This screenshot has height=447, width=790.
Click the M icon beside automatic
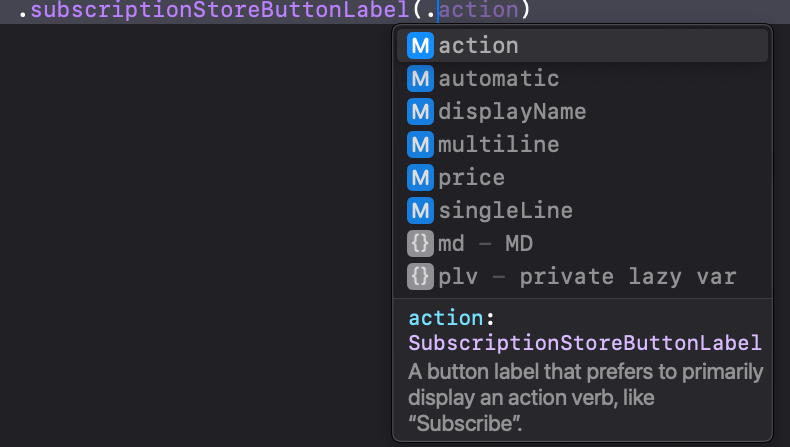[x=420, y=79]
